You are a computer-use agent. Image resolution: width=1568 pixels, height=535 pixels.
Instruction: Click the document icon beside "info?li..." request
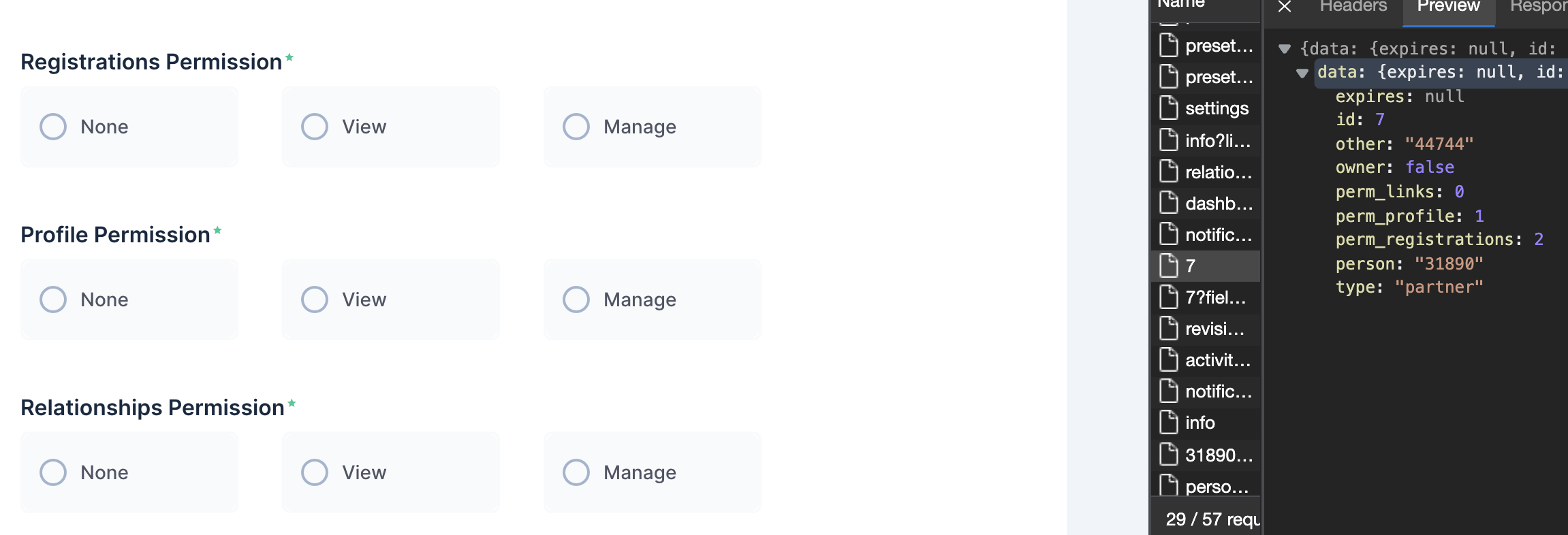1170,142
